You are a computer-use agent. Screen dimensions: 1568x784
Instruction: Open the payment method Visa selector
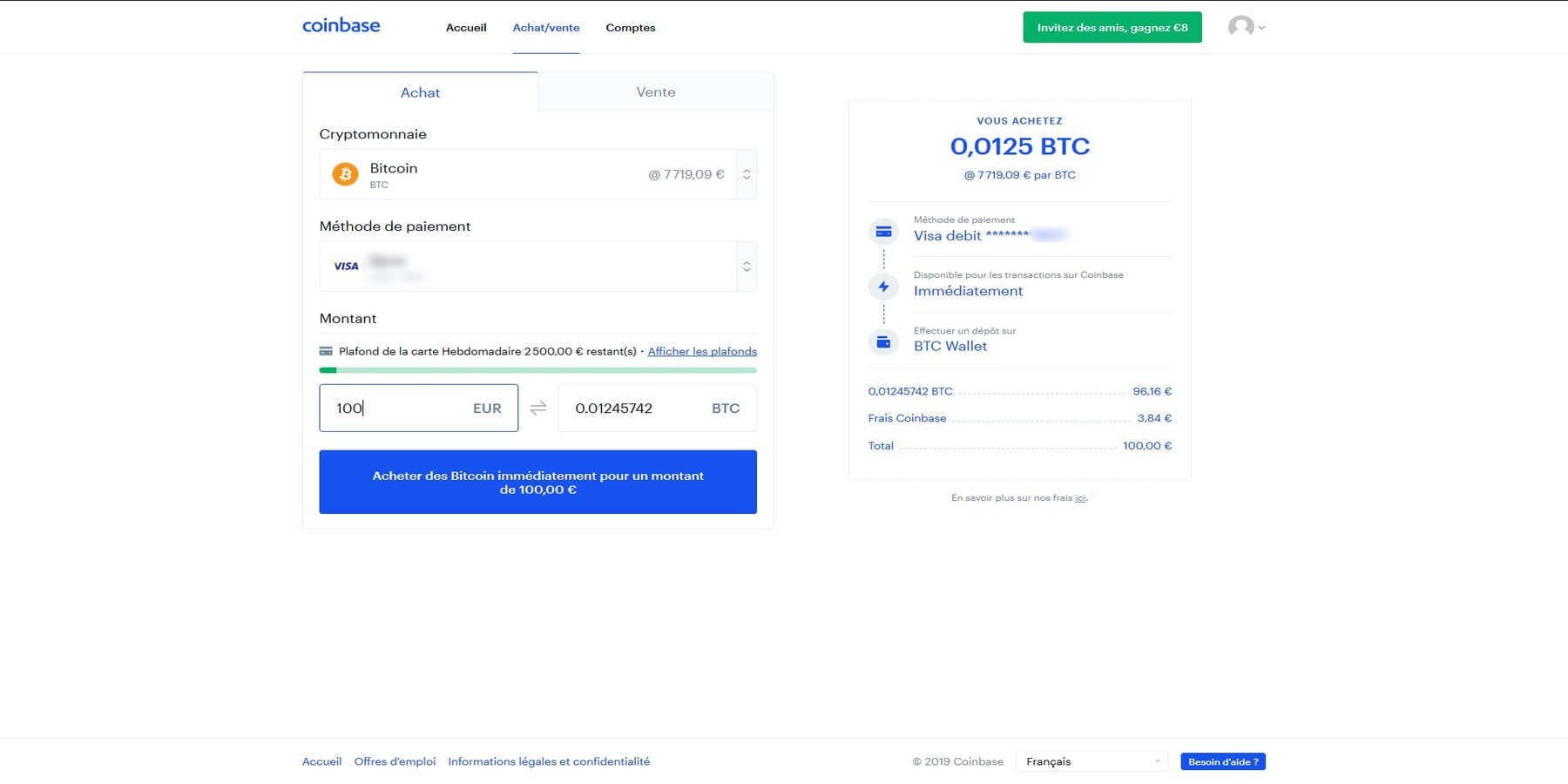click(x=537, y=267)
